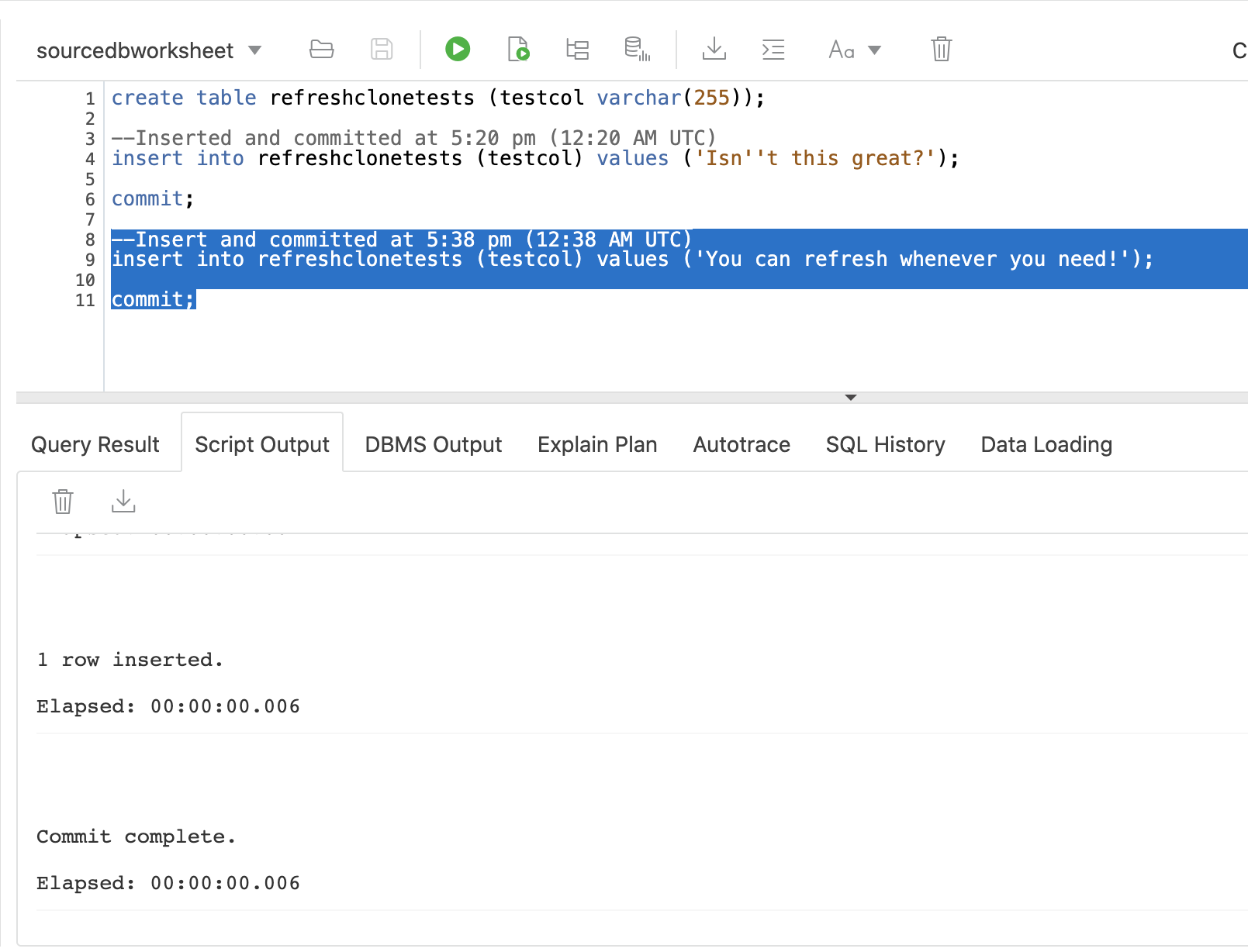
Task: Open the sourcedbworksheet dropdown
Action: 254,50
